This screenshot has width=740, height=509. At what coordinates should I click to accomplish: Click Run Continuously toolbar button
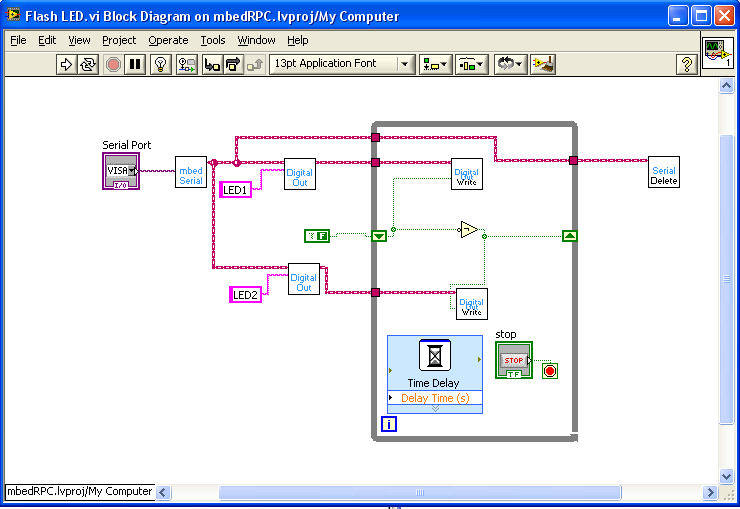pyautogui.click(x=89, y=64)
